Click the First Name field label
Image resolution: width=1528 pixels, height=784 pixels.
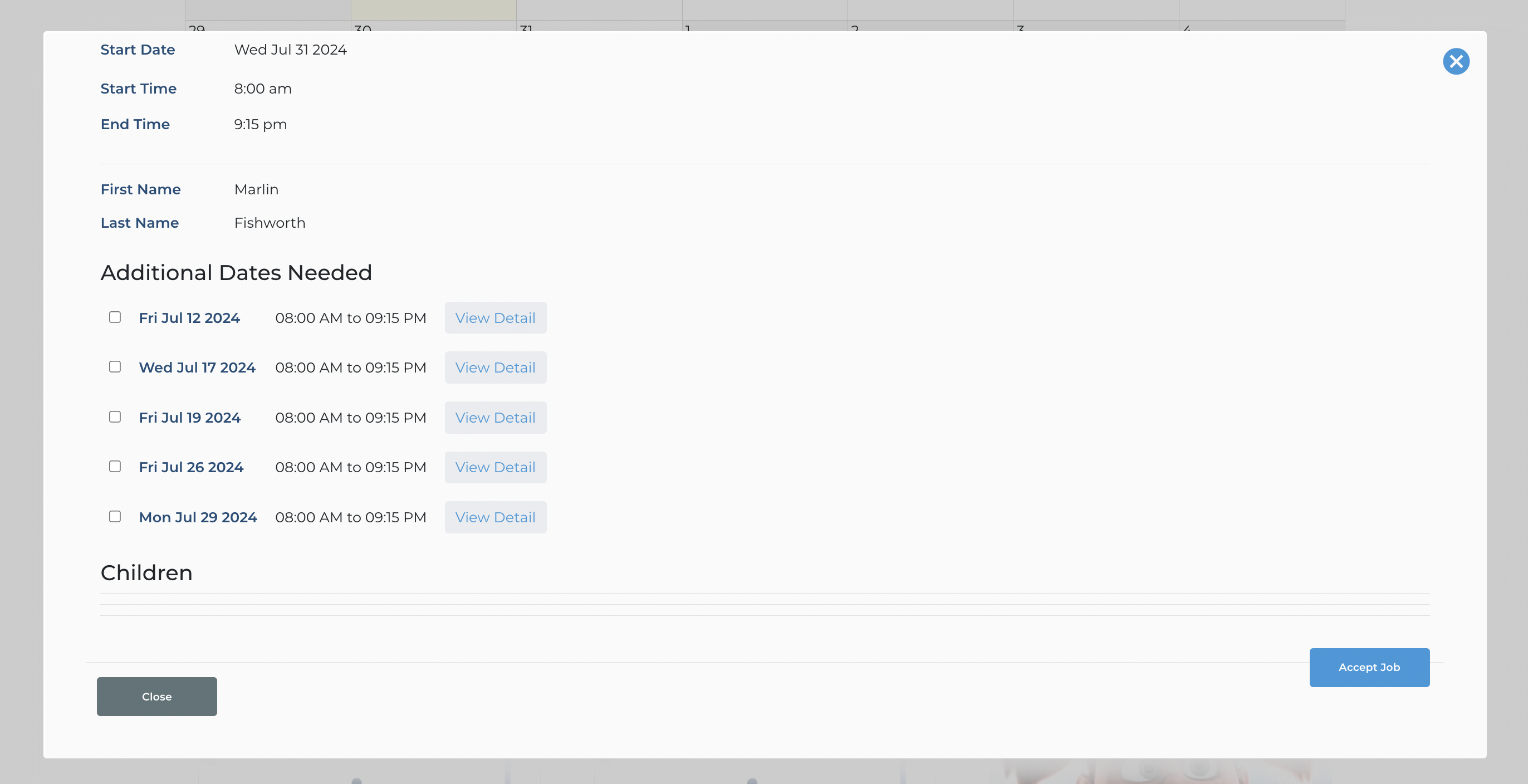click(x=140, y=189)
